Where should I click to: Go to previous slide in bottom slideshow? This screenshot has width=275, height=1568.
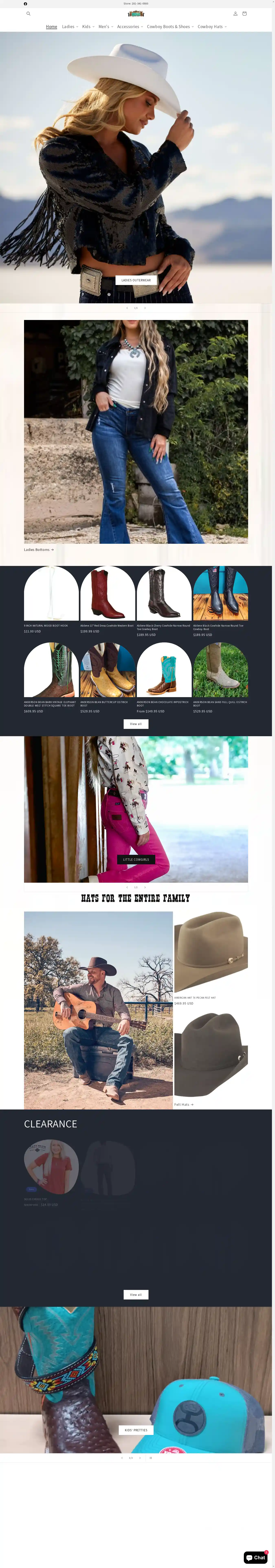click(x=122, y=1458)
